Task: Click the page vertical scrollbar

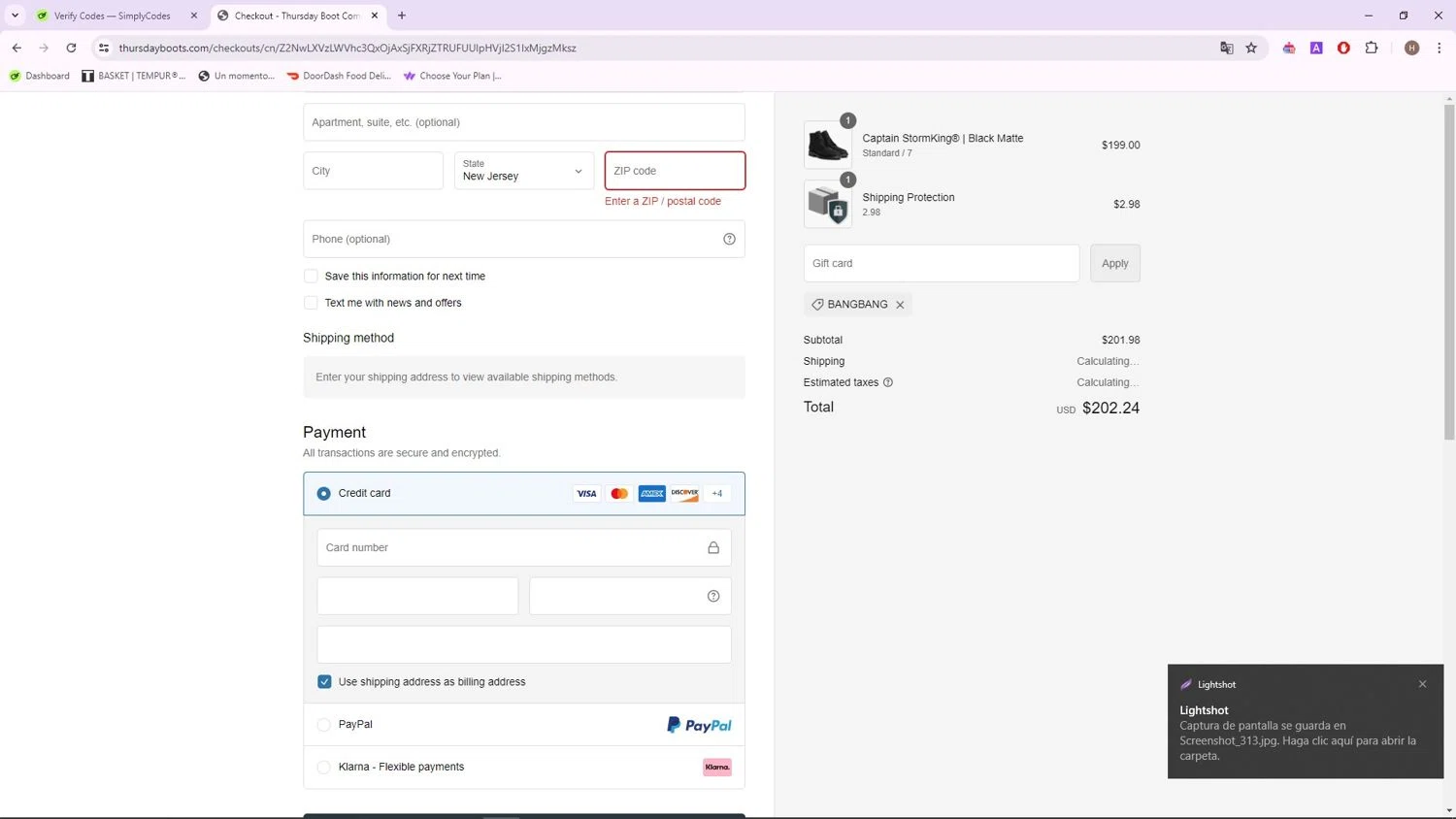Action: 1449,272
